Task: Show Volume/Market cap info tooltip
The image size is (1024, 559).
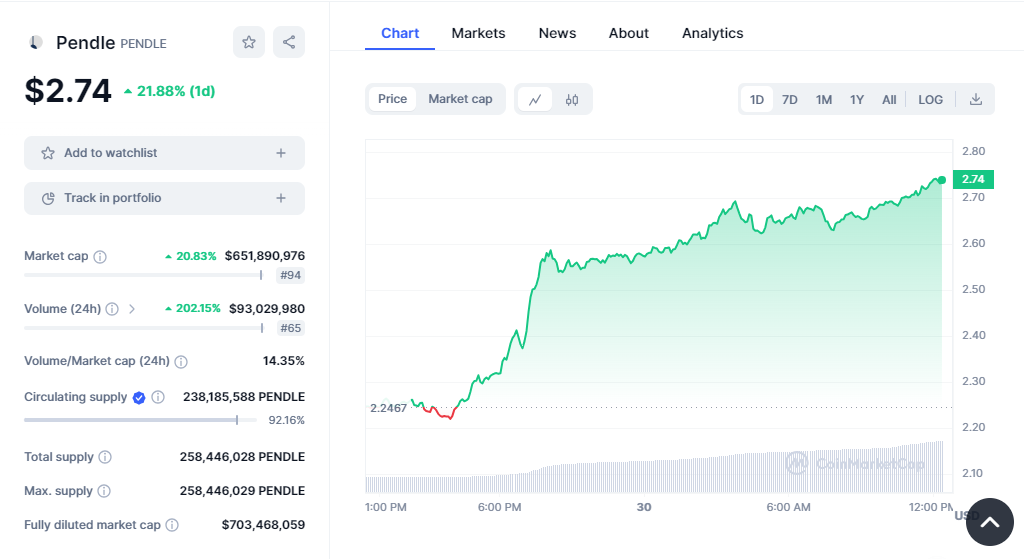Action: click(x=182, y=362)
